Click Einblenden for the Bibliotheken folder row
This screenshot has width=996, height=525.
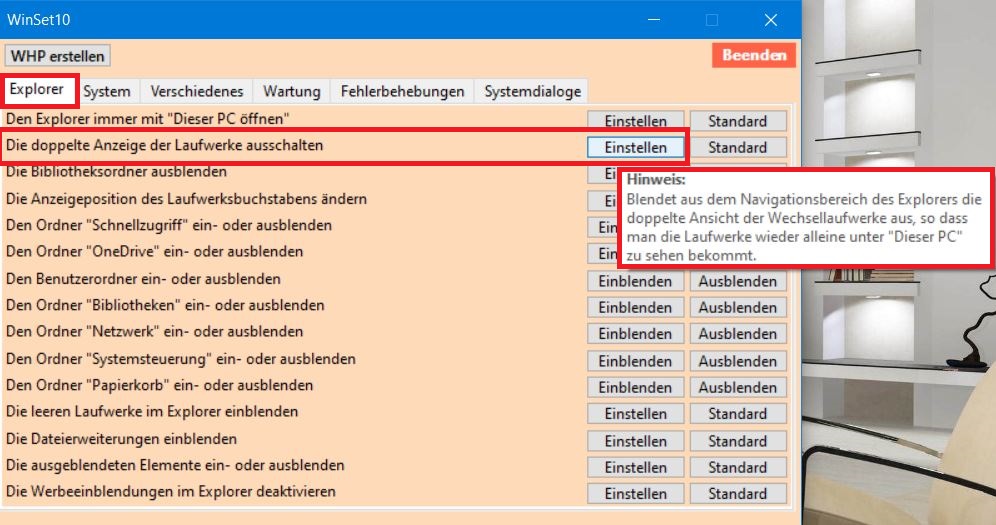click(x=635, y=307)
